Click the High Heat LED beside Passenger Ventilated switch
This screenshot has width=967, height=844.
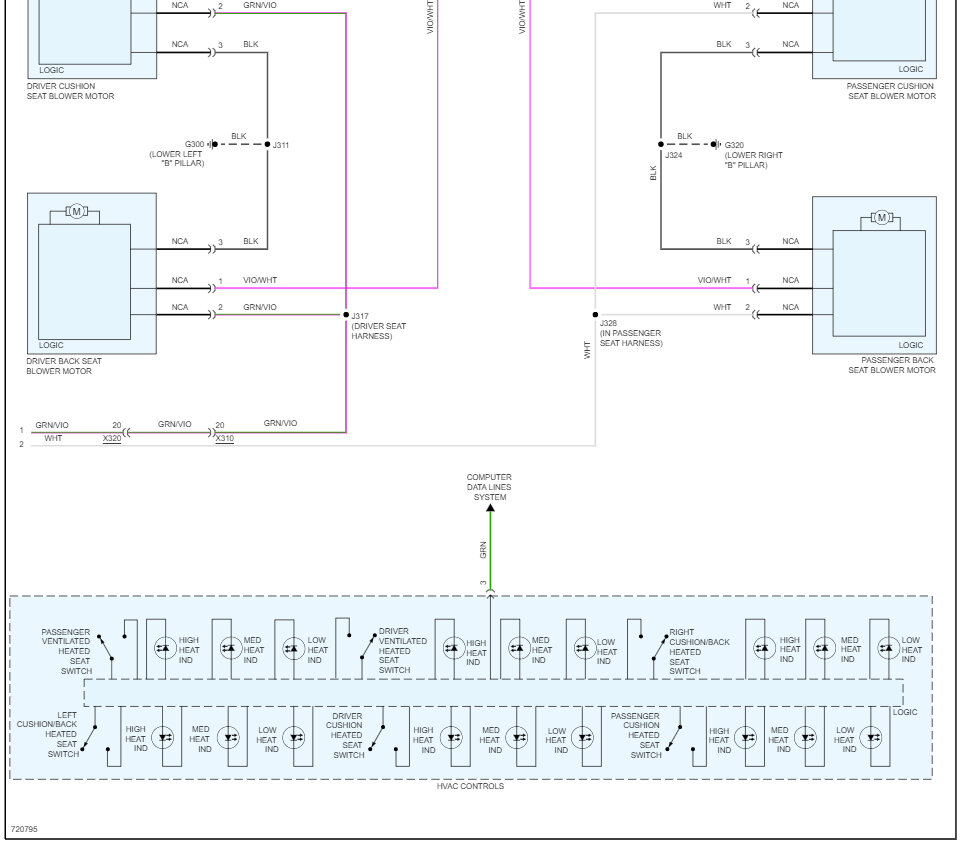pos(165,648)
